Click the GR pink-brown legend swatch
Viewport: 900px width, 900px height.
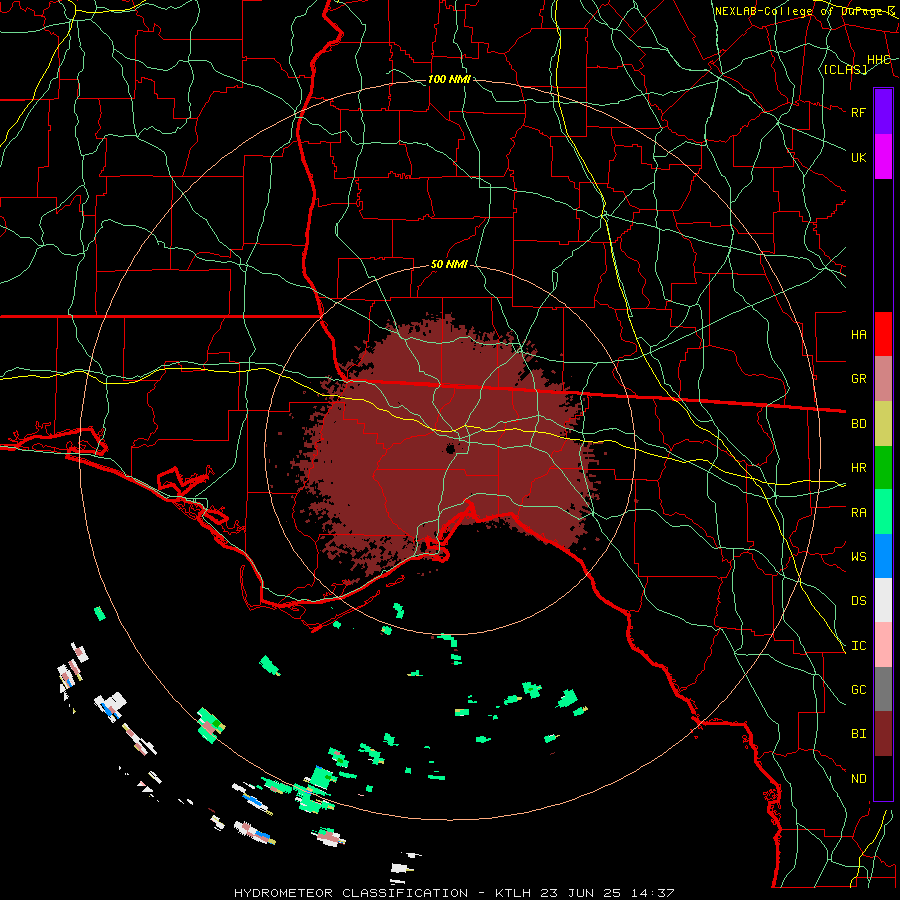click(x=883, y=379)
